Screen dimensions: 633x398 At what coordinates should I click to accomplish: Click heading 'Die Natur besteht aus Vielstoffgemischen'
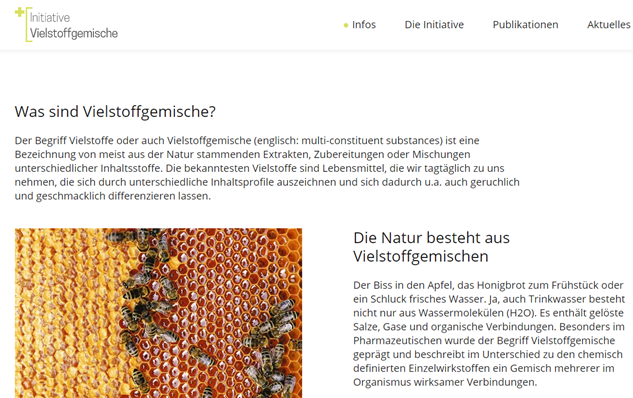[431, 247]
